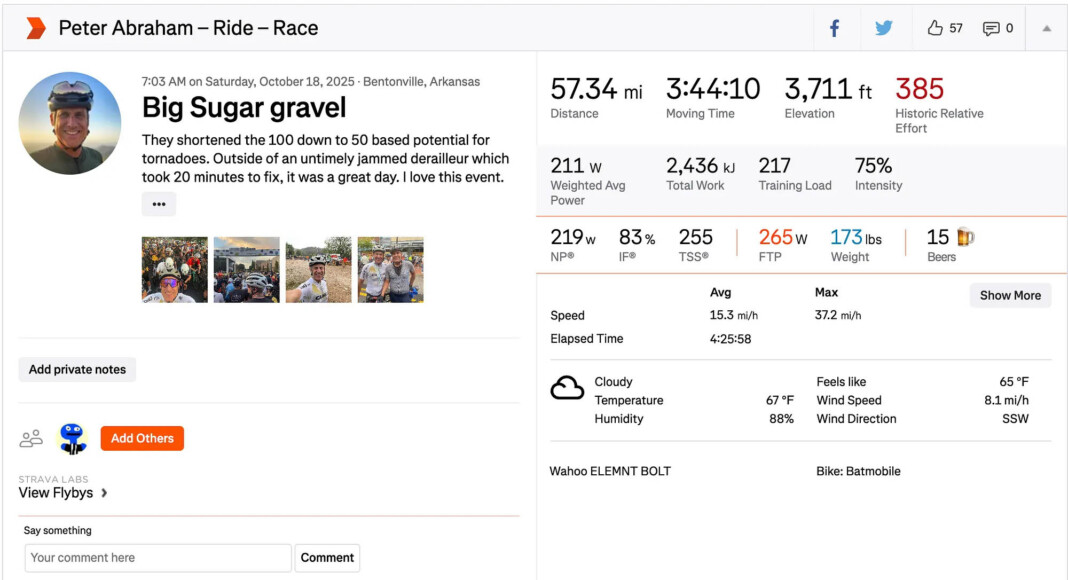Click the Strava orange chevron logo
The height and width of the screenshot is (580, 1068).
point(36,28)
